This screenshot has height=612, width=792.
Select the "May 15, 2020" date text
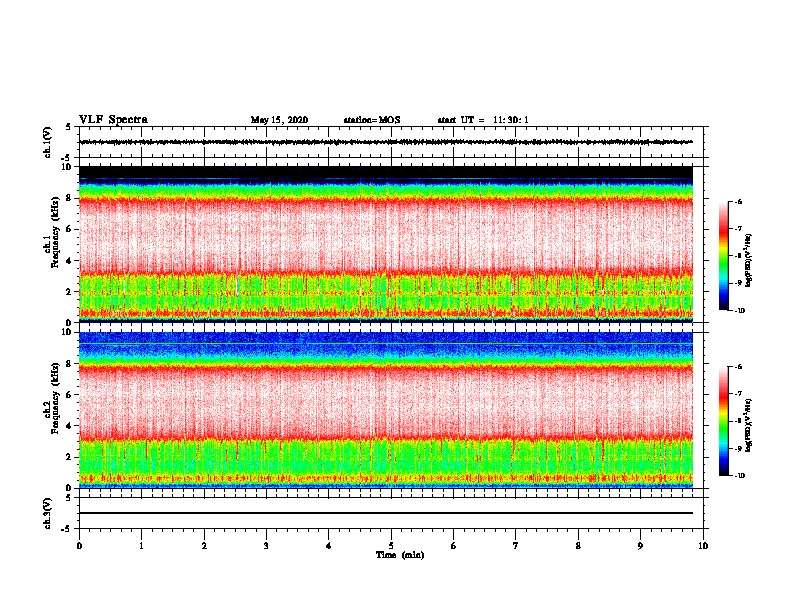tap(279, 120)
